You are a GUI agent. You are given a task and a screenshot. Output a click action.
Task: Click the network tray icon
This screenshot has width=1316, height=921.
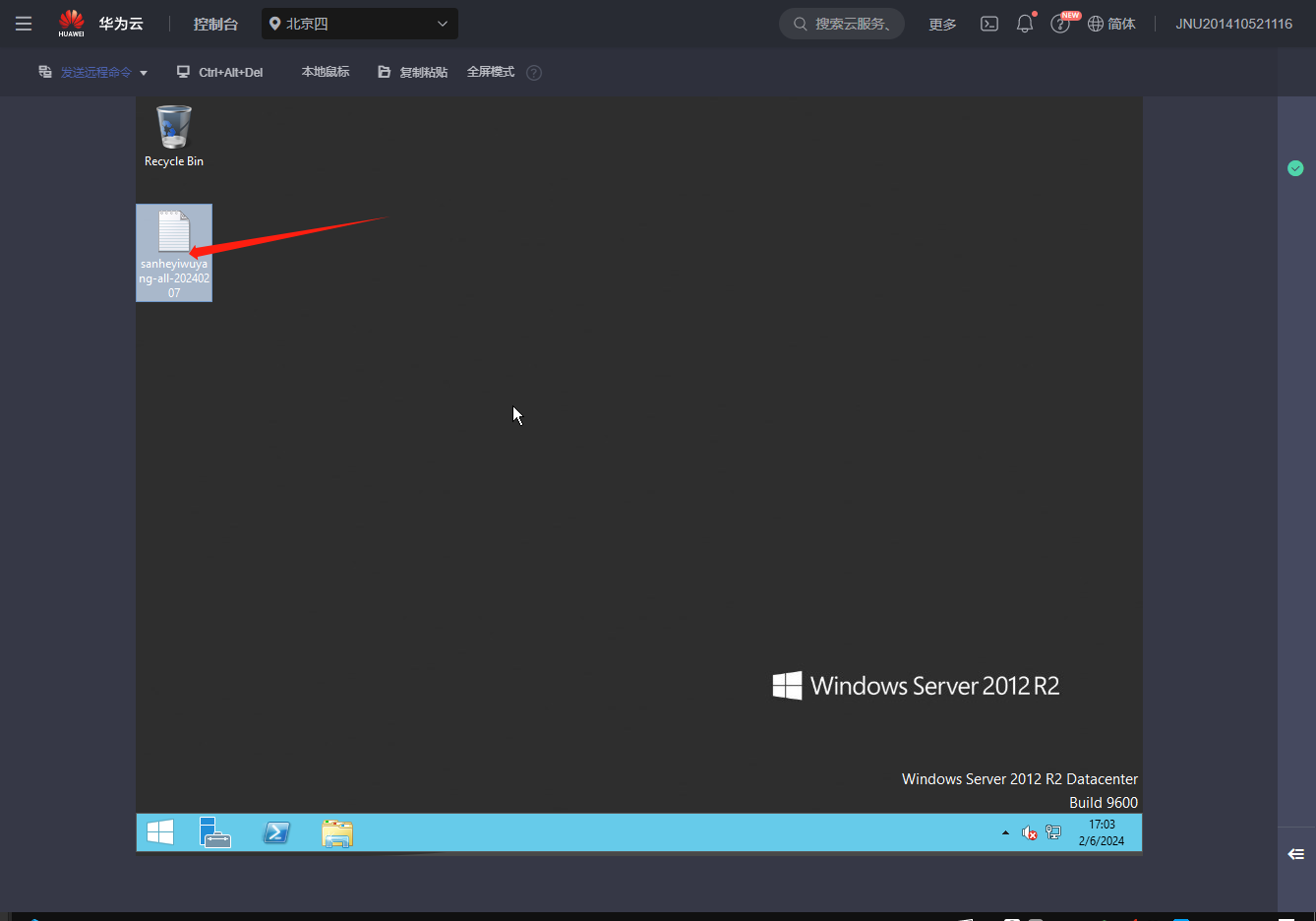coord(1053,832)
